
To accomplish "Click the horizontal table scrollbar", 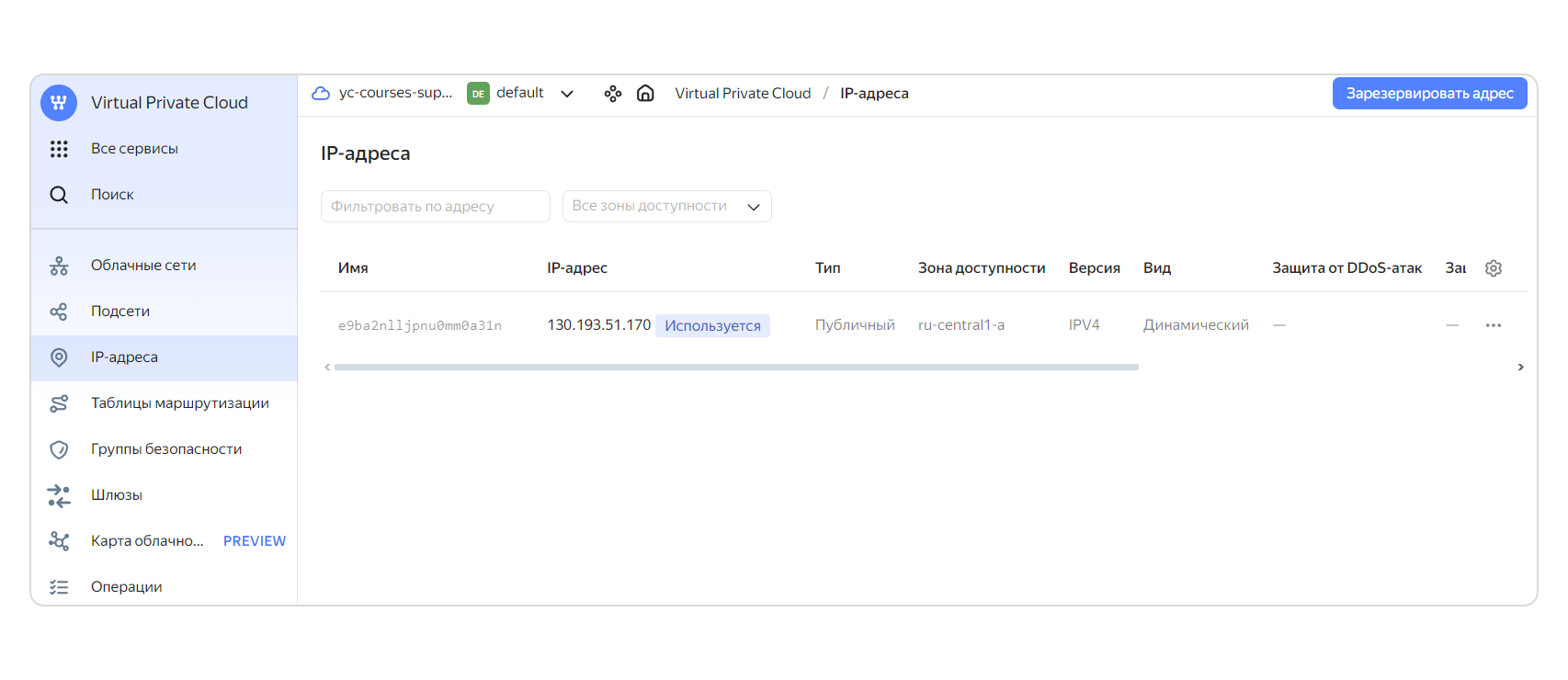I will (x=736, y=367).
